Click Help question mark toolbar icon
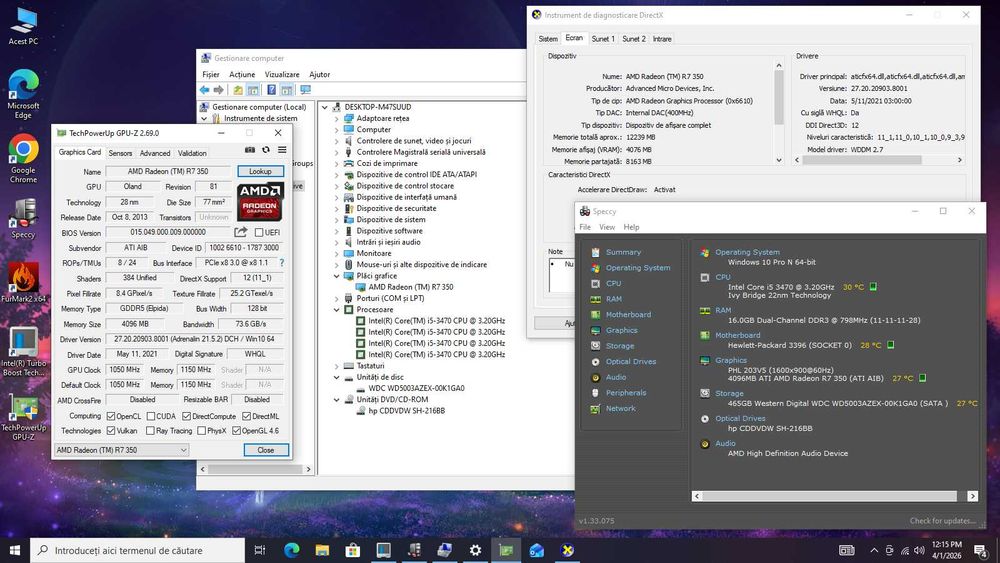The width and height of the screenshot is (1000, 563). point(272,90)
